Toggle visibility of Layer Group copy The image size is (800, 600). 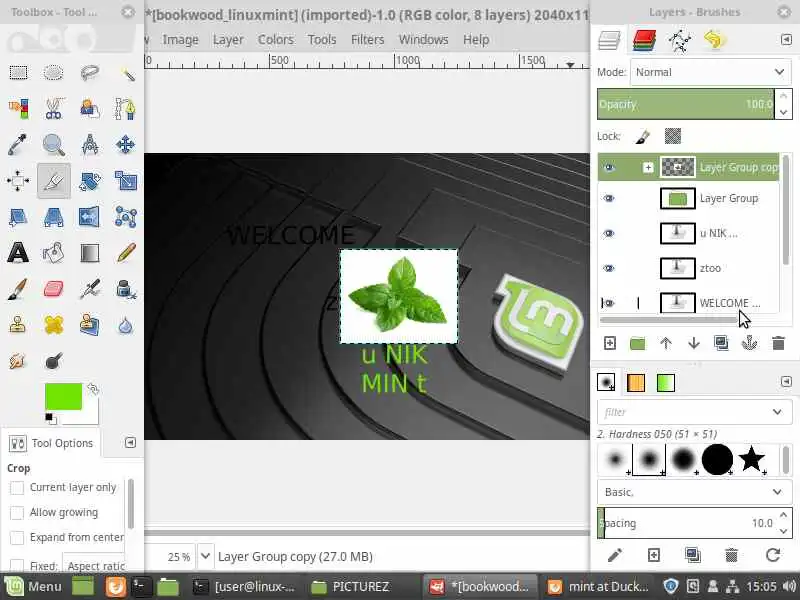tap(609, 167)
